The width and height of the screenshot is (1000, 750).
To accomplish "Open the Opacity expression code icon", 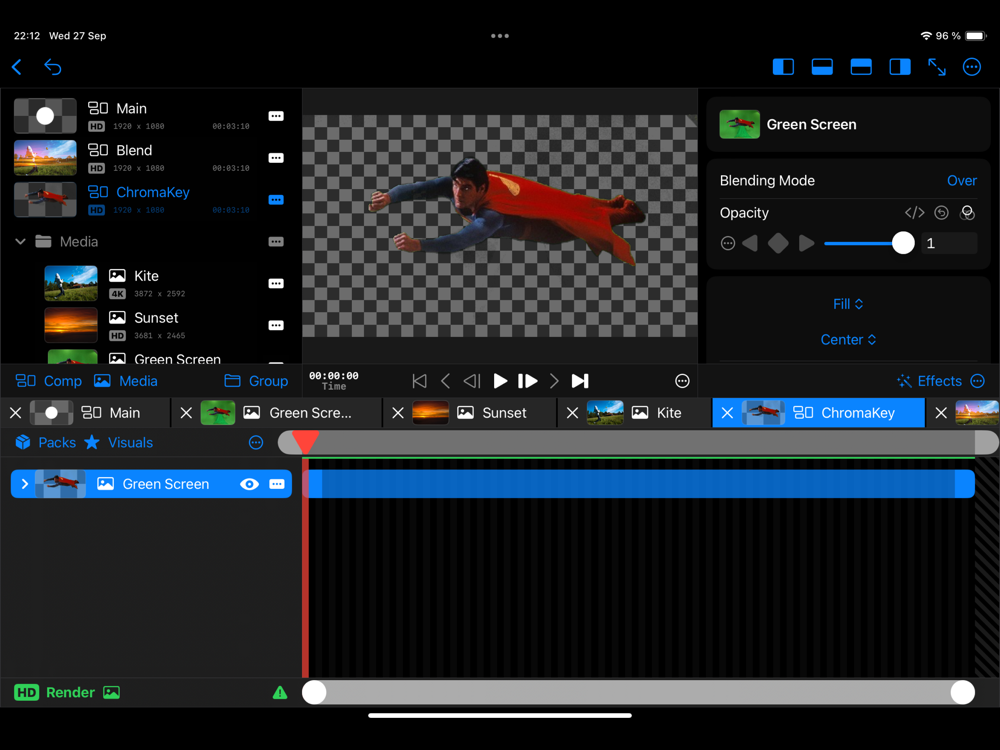I will coord(914,213).
